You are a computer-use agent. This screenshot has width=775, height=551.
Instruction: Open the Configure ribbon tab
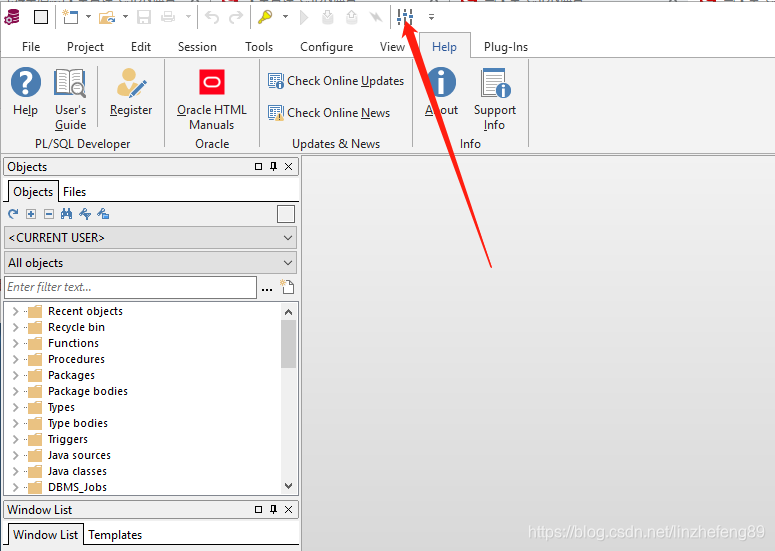(x=327, y=47)
